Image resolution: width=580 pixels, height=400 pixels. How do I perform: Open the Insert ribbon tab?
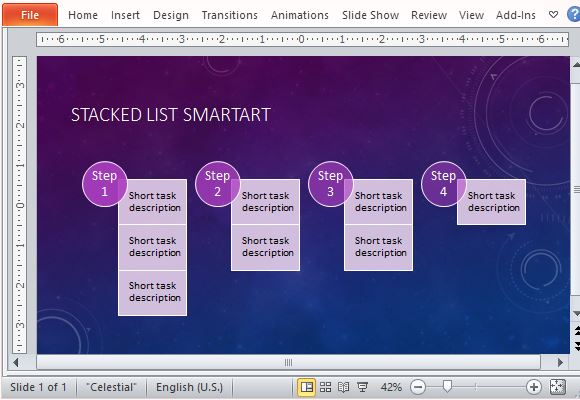pyautogui.click(x=125, y=15)
